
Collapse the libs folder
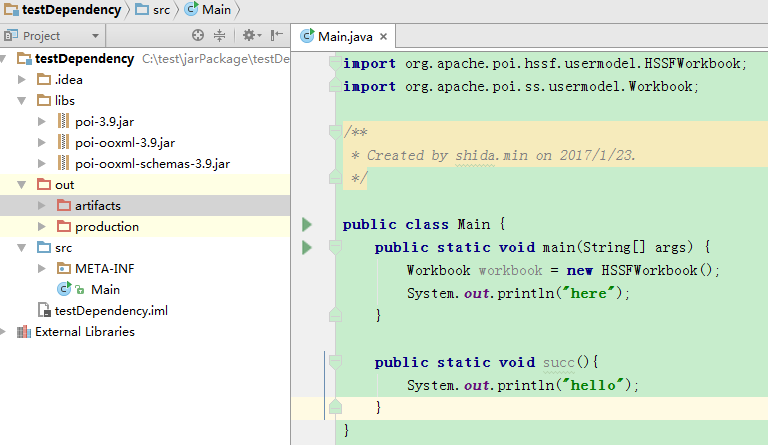[x=22, y=101]
